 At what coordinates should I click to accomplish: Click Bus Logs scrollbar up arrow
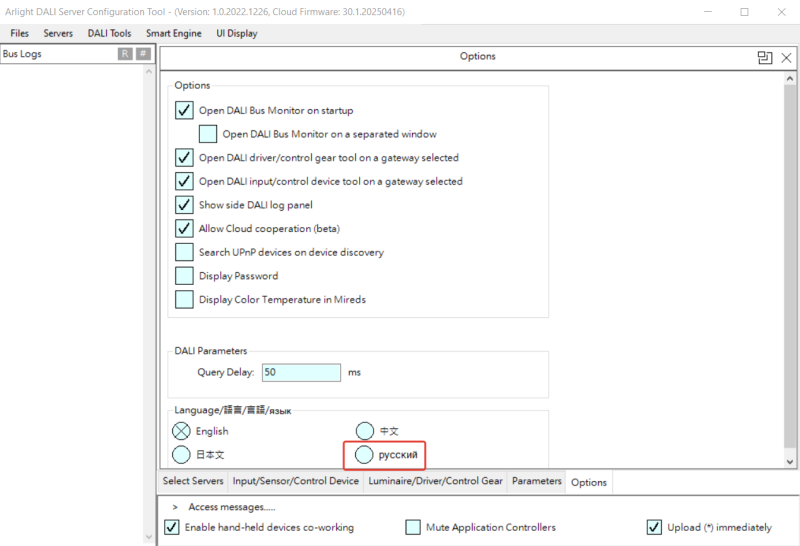click(x=149, y=72)
